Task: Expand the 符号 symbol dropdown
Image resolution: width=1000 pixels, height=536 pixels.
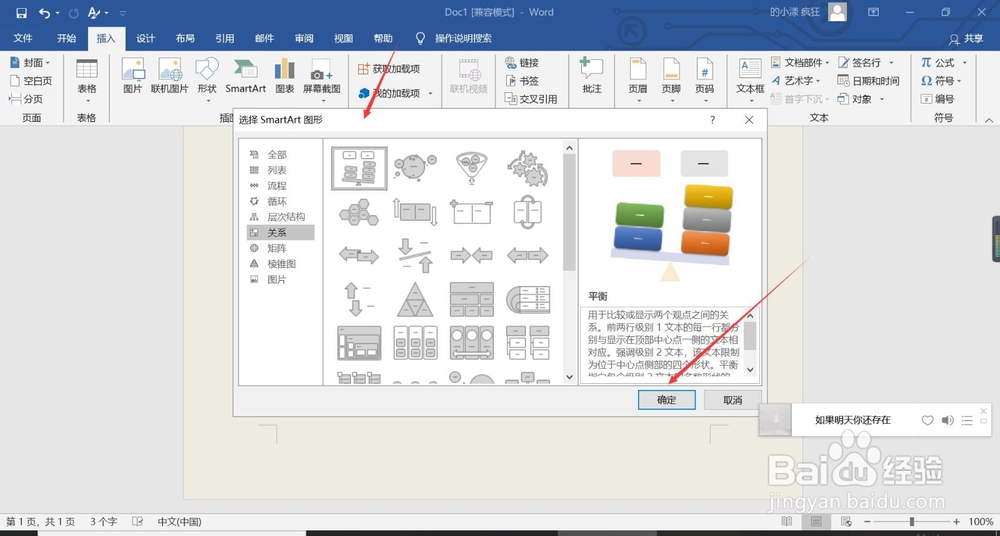Action: (959, 81)
